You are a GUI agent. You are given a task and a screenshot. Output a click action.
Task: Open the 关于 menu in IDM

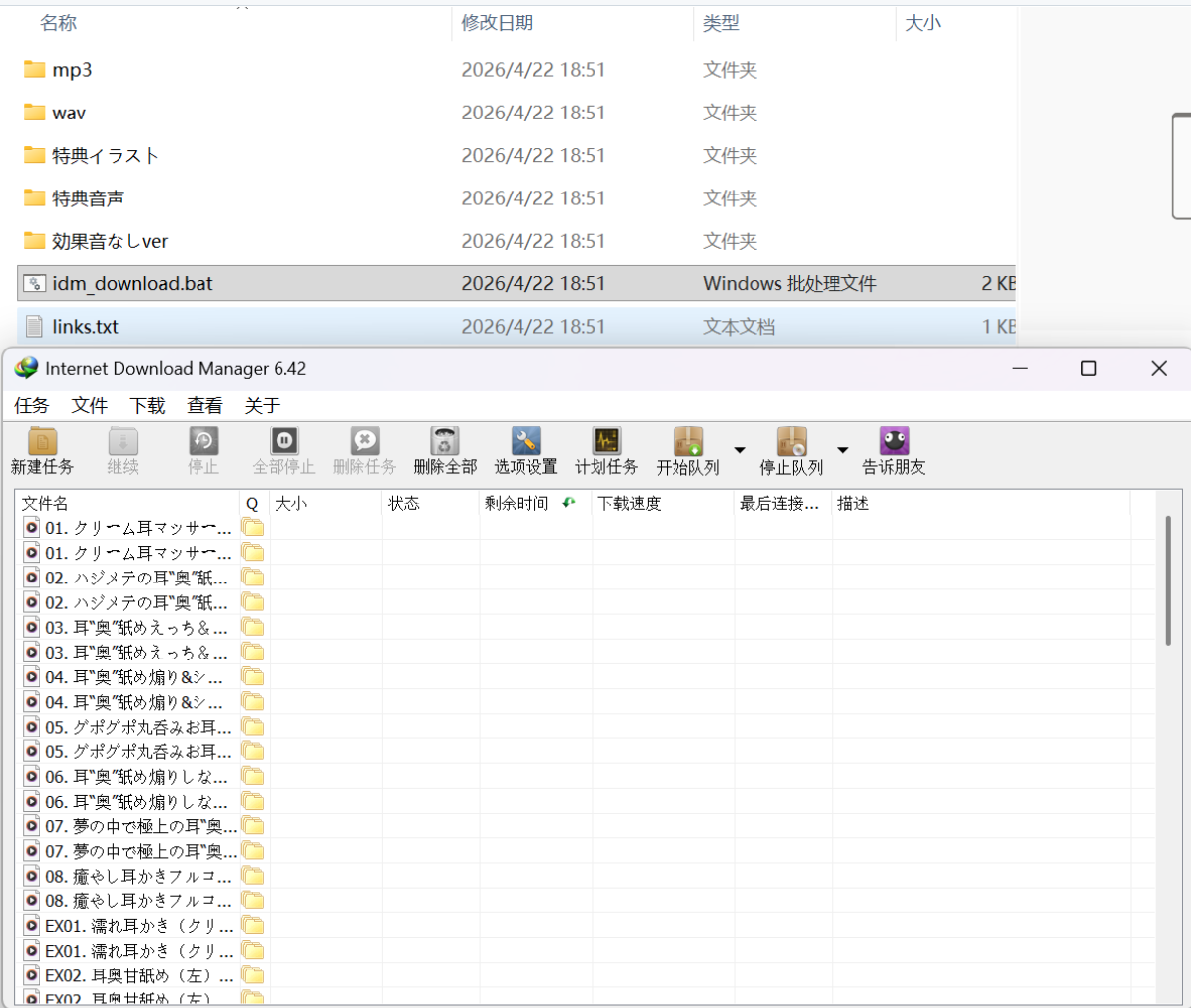point(263,405)
